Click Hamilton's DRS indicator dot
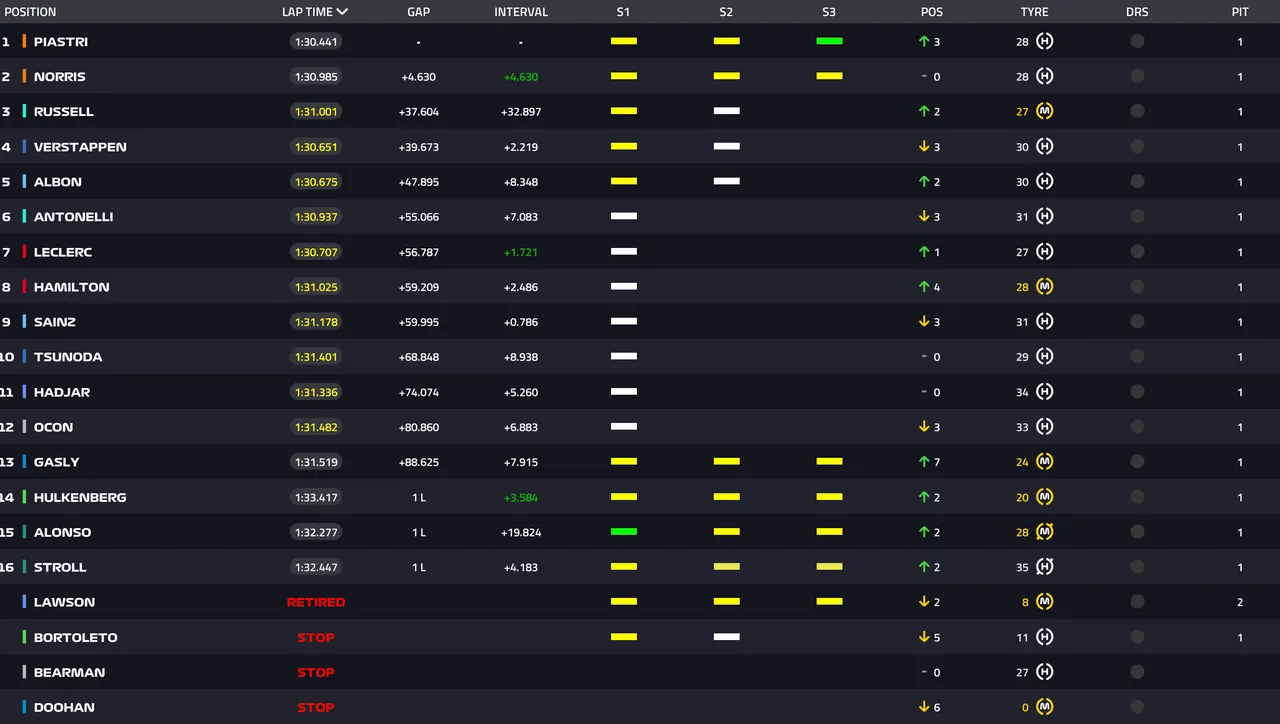Image resolution: width=1280 pixels, height=724 pixels. pos(1137,286)
